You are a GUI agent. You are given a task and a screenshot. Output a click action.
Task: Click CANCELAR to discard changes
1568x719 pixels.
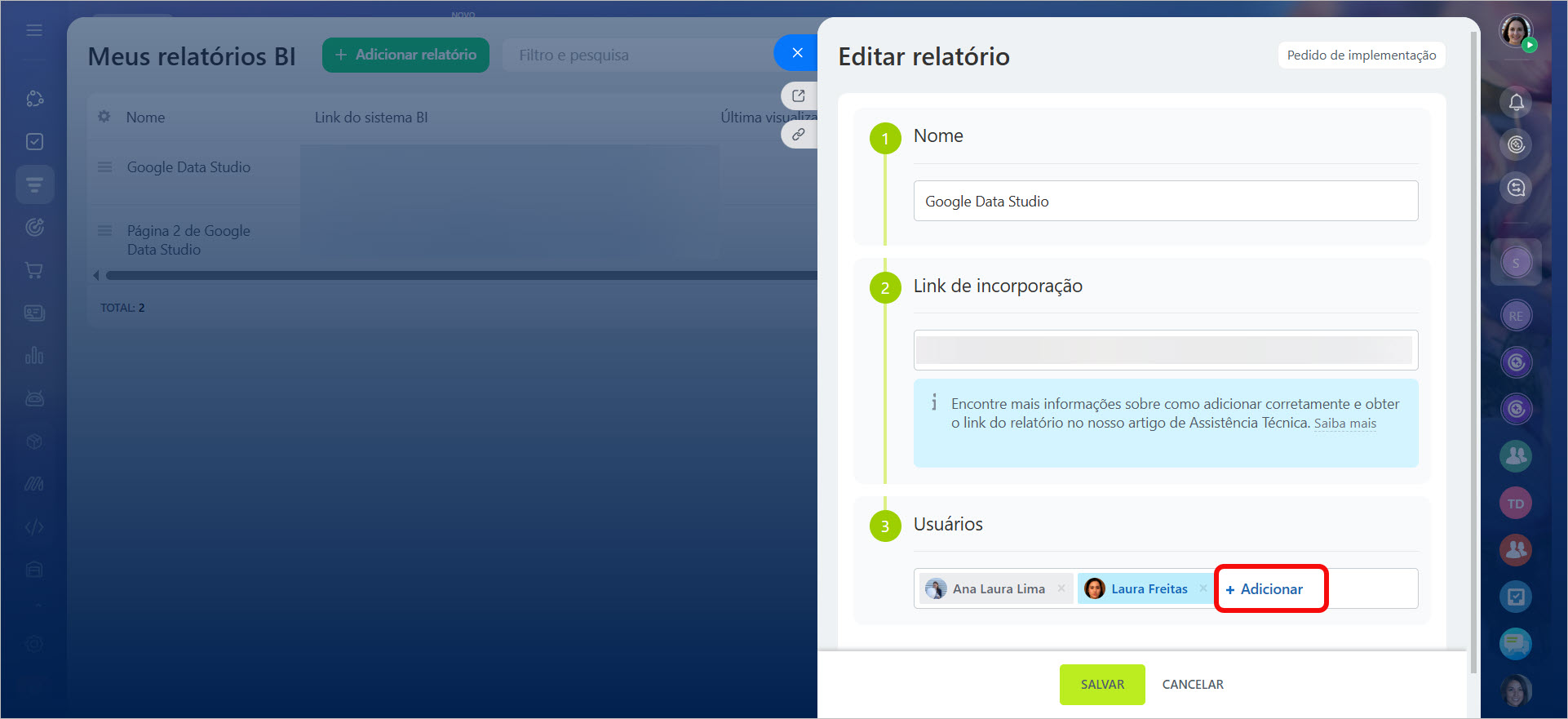(1192, 685)
